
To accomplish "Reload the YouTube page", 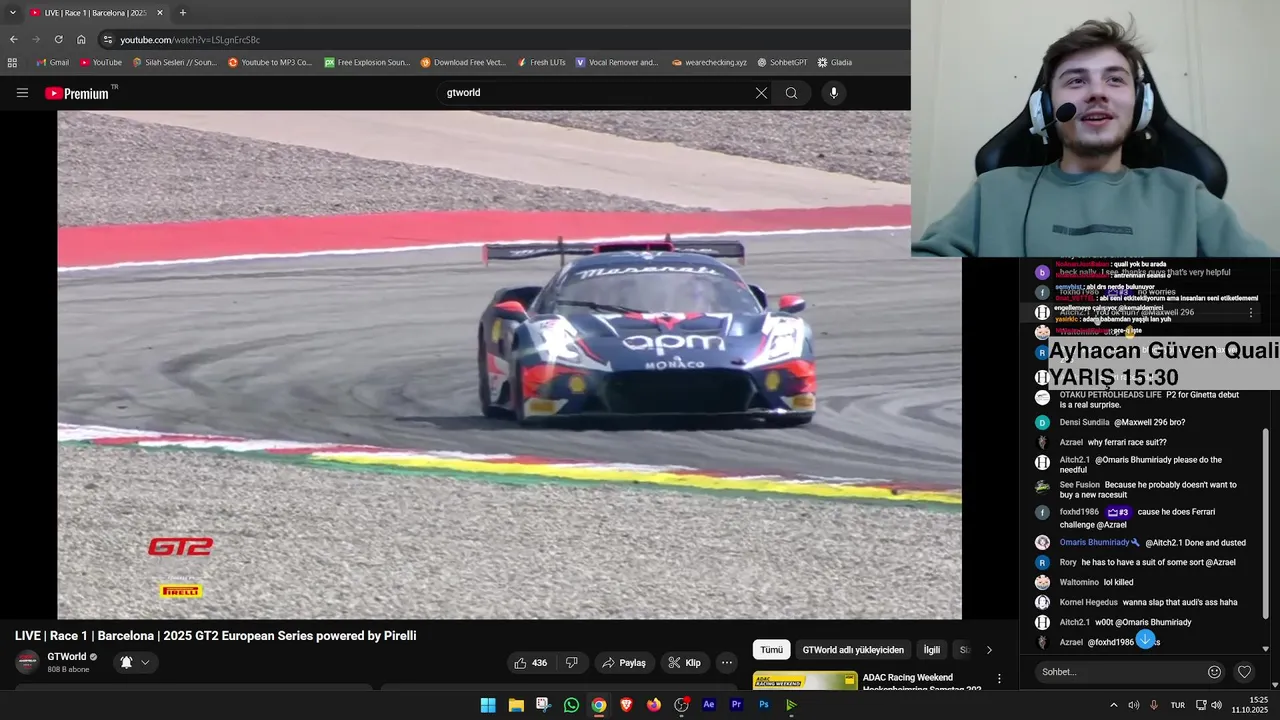I will coord(58,39).
